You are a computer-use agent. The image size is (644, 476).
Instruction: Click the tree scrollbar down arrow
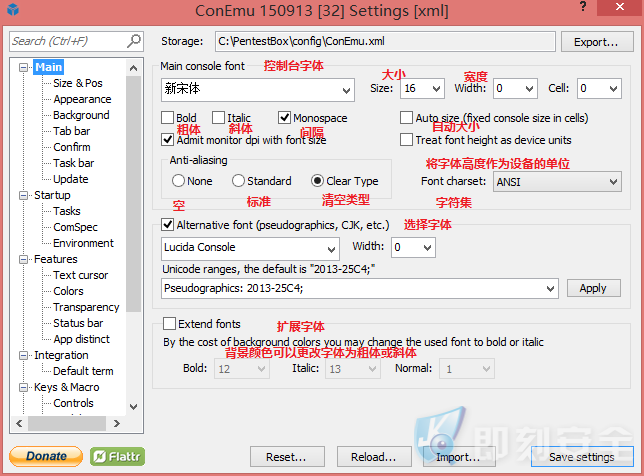click(x=133, y=407)
